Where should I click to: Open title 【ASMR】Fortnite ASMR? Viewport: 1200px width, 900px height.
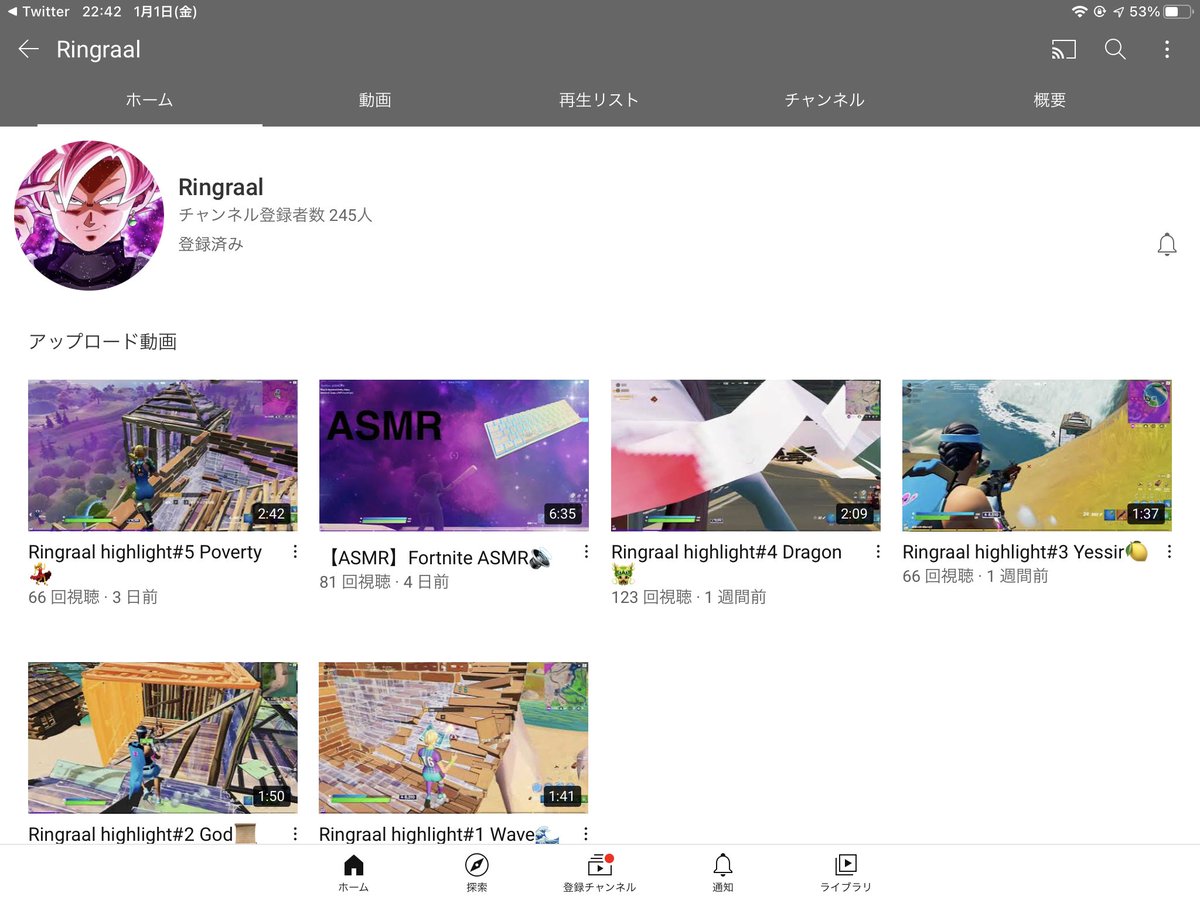(436, 558)
